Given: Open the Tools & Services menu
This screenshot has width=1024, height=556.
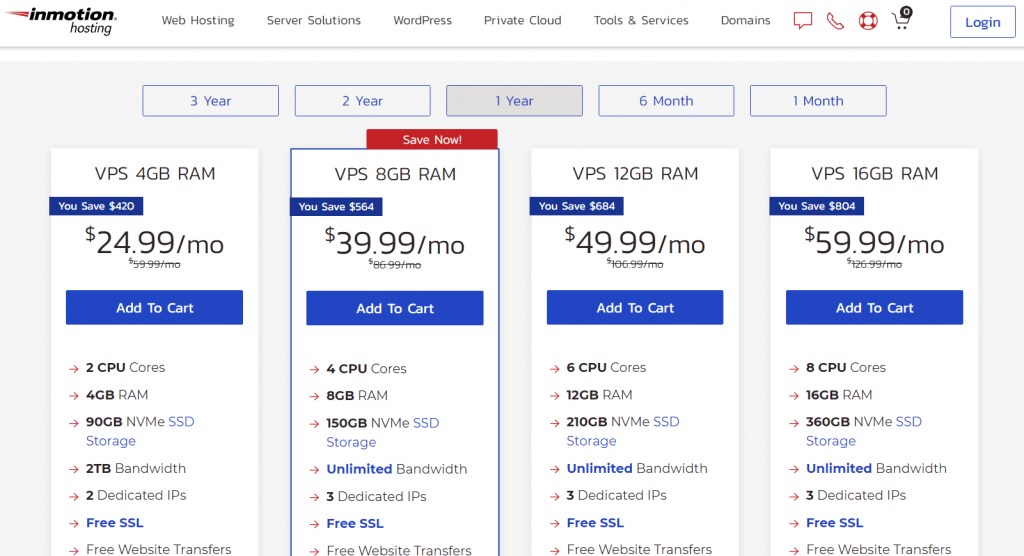Looking at the screenshot, I should pos(641,20).
